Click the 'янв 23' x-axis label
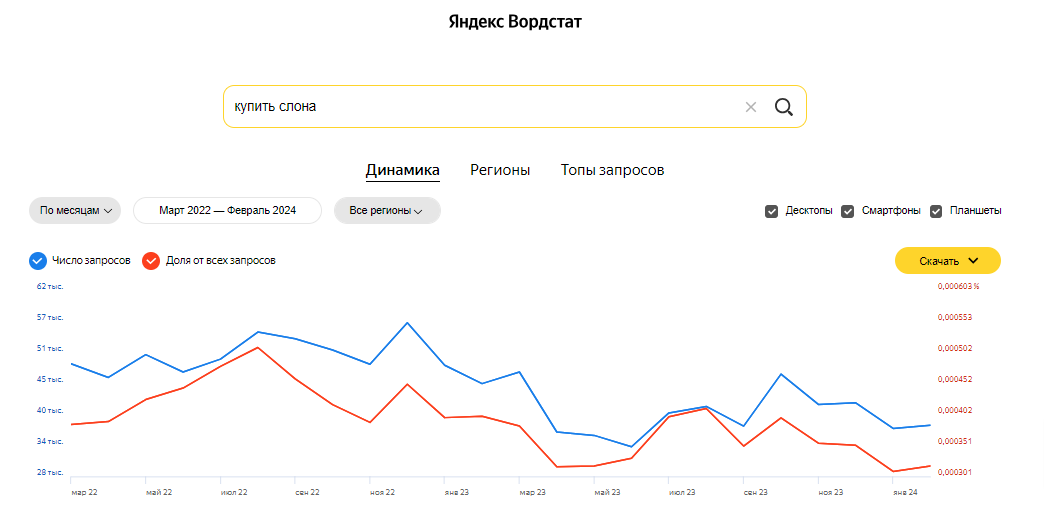This screenshot has height=507, width=1044. coord(457,492)
